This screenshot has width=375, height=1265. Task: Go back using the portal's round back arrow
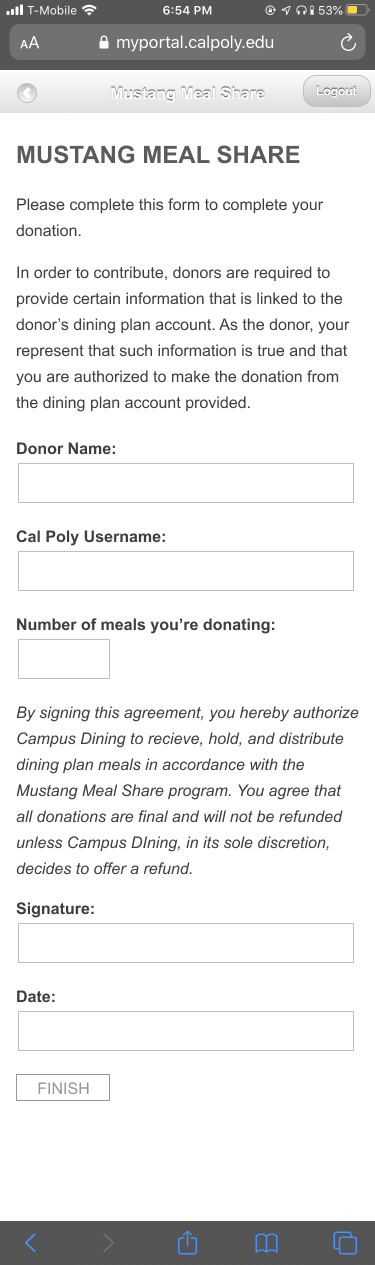[x=27, y=93]
